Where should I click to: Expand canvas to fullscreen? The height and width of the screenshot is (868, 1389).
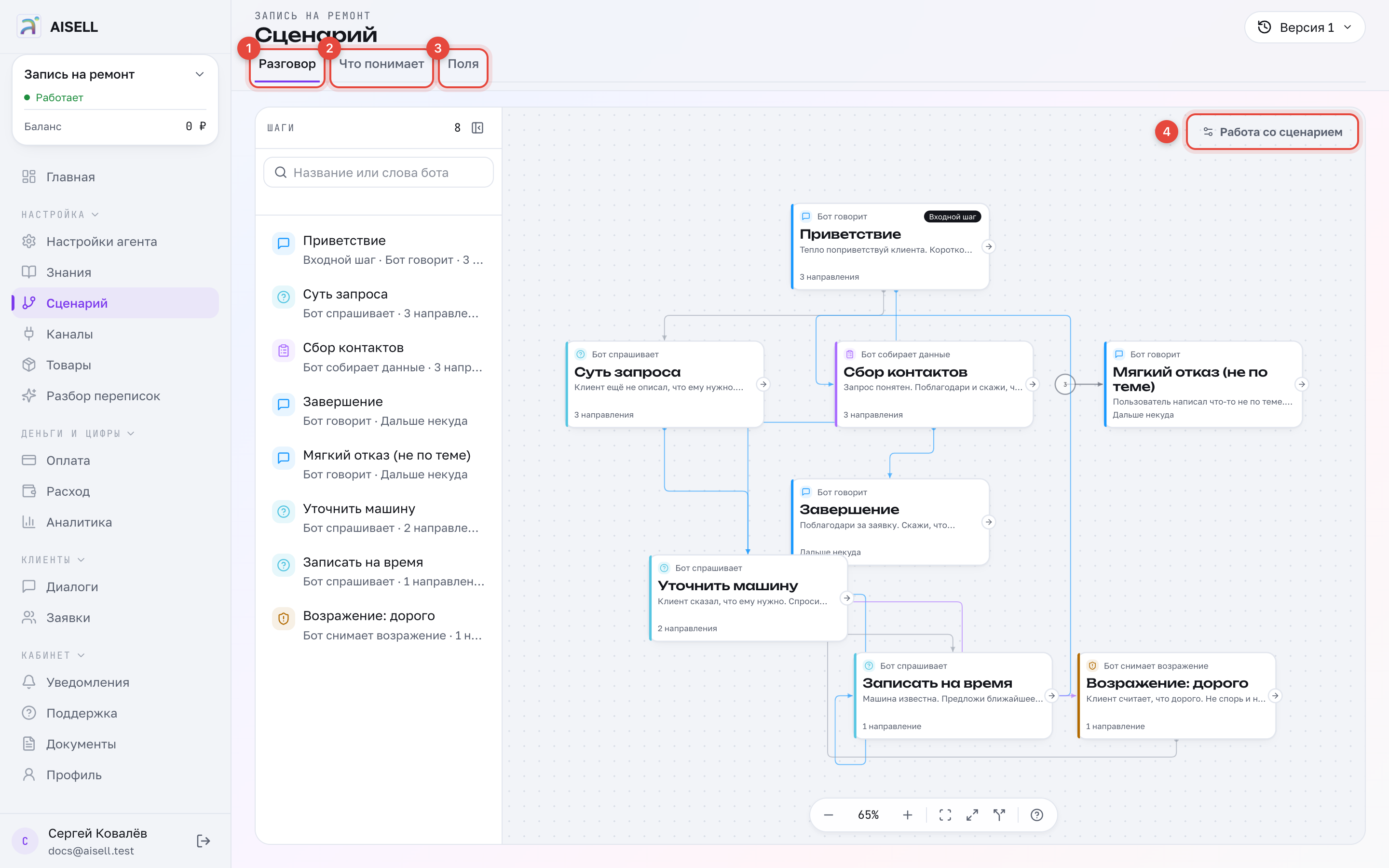972,814
